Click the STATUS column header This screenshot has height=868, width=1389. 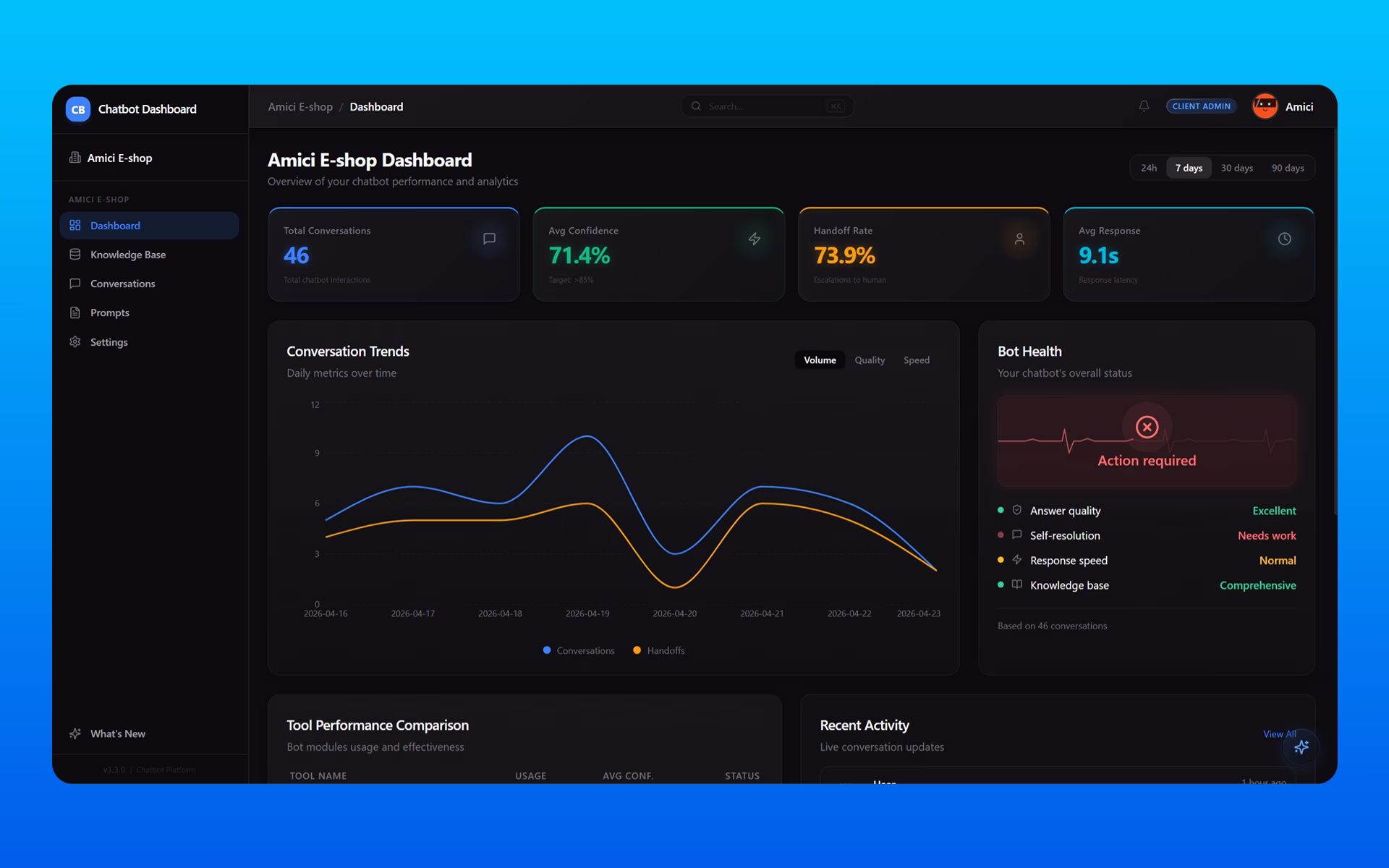coord(742,775)
